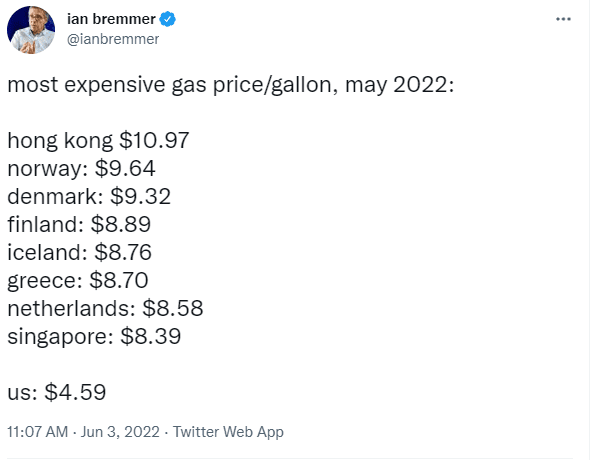Select the denmark: $9.32 line
This screenshot has height=460, width=590.
click(x=89, y=196)
